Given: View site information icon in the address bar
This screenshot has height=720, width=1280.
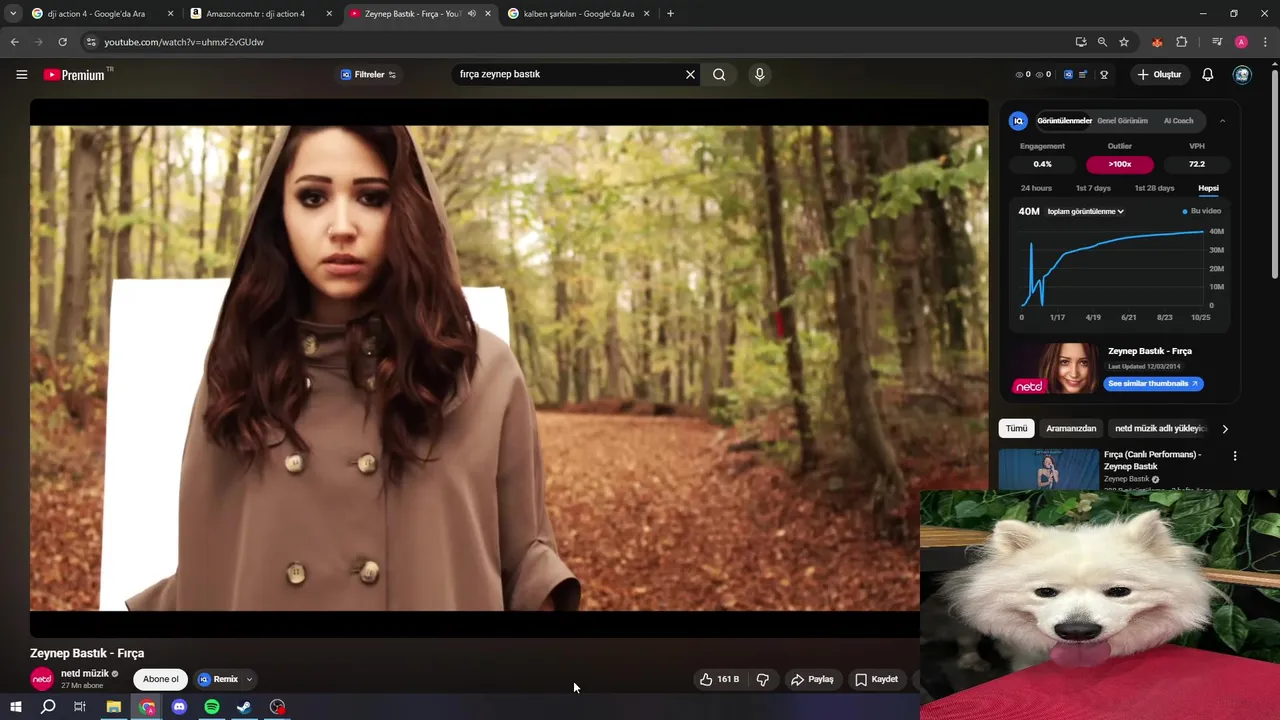Looking at the screenshot, I should pyautogui.click(x=91, y=42).
